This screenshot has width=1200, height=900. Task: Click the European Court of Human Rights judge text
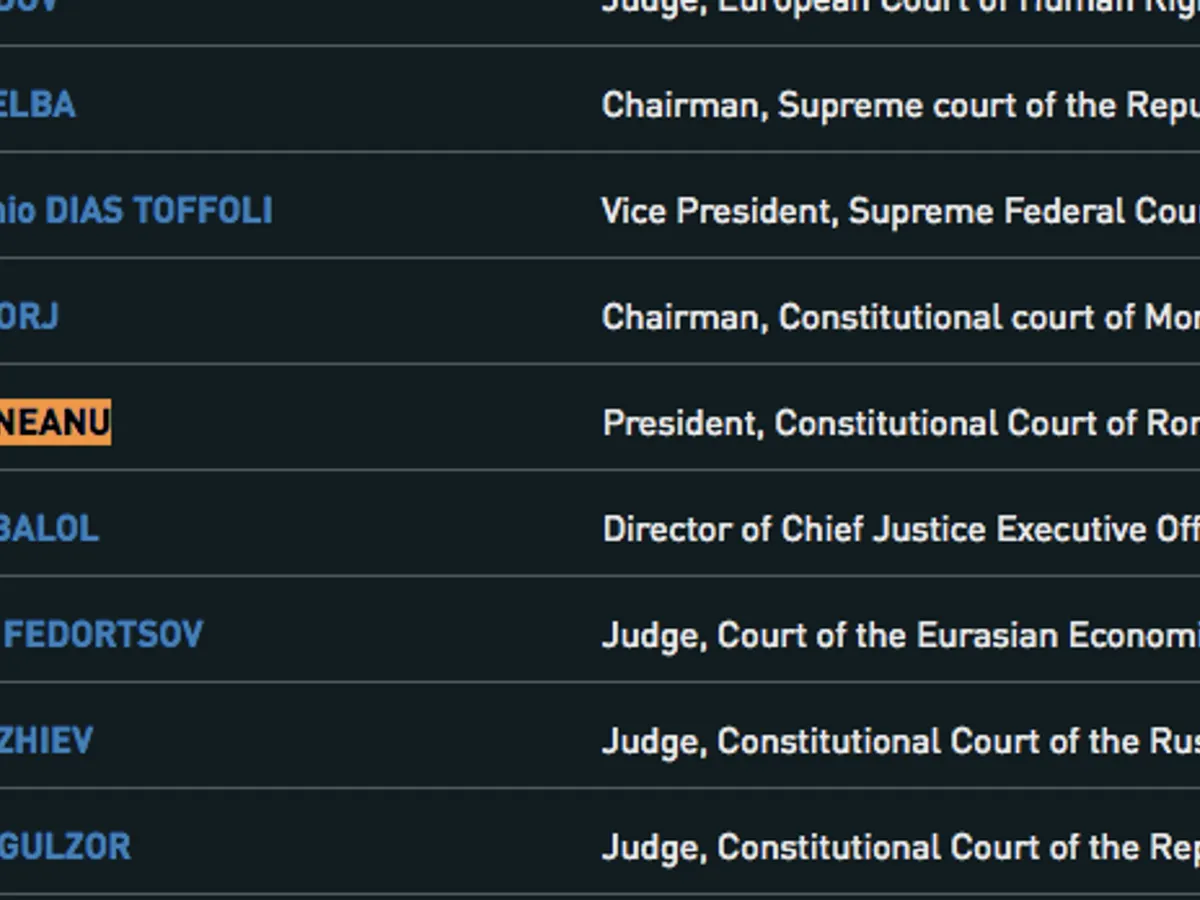pos(900,6)
